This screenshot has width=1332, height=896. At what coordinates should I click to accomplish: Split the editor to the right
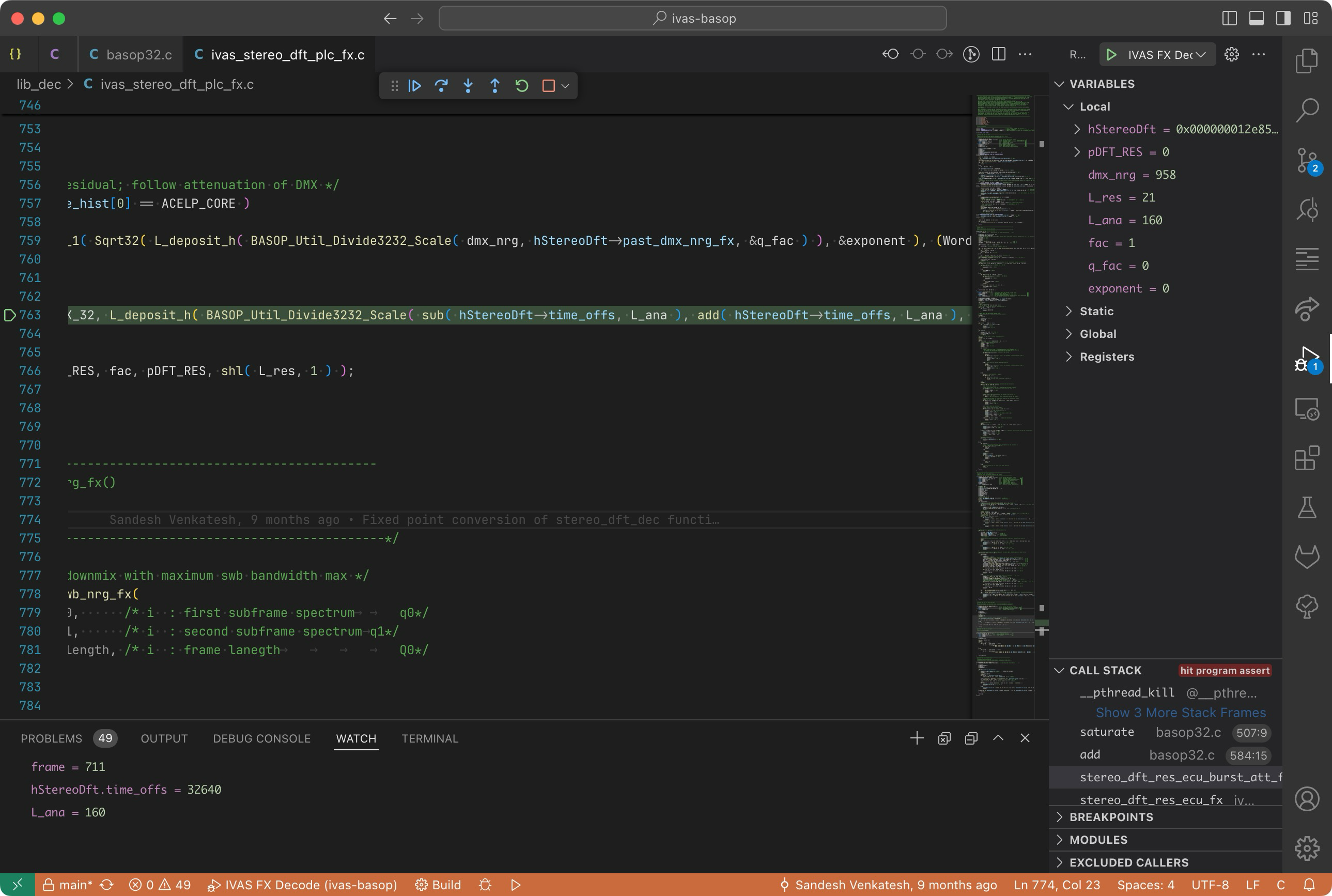[x=998, y=54]
